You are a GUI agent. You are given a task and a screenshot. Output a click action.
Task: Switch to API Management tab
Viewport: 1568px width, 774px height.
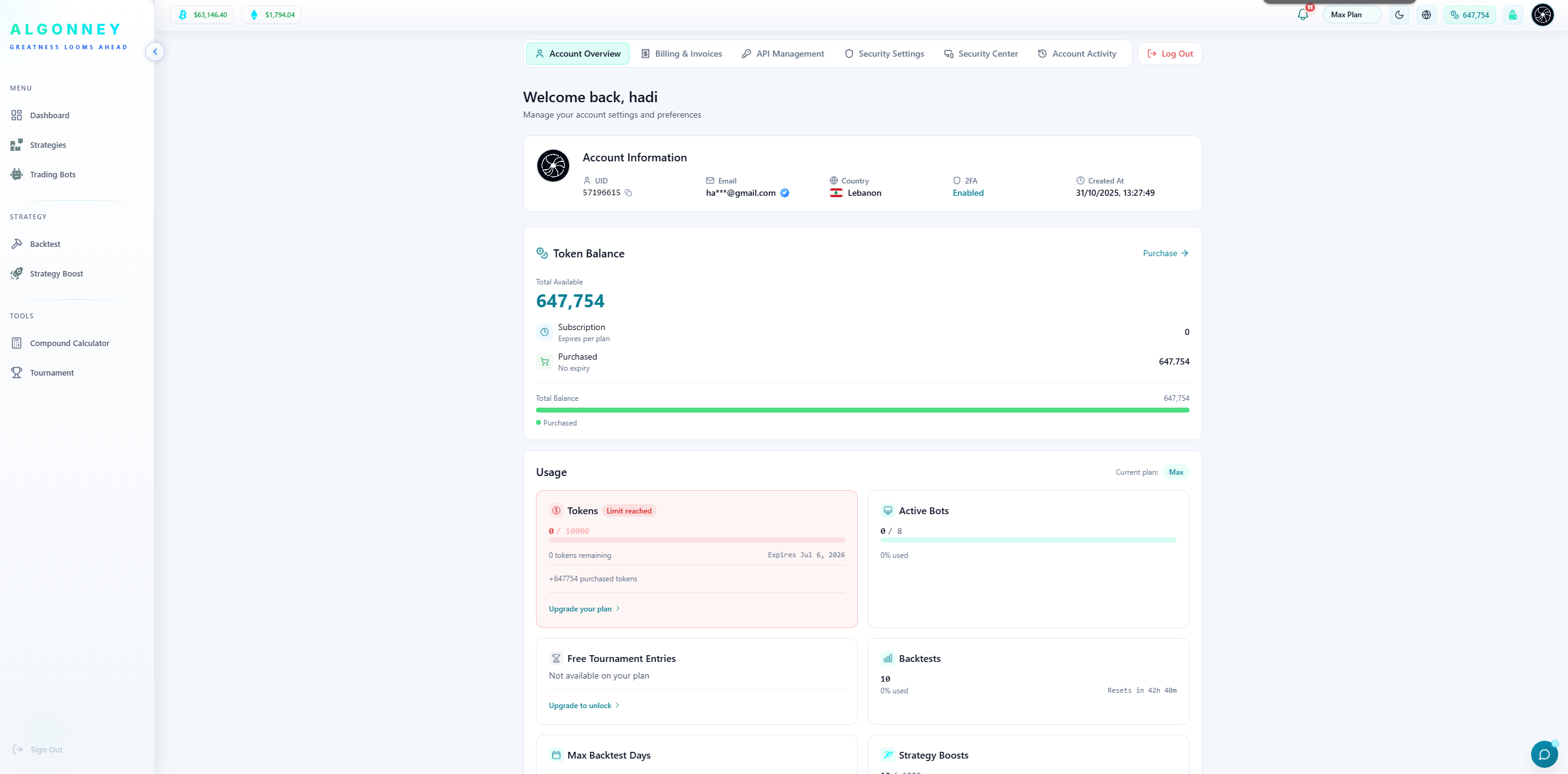pyautogui.click(x=783, y=54)
